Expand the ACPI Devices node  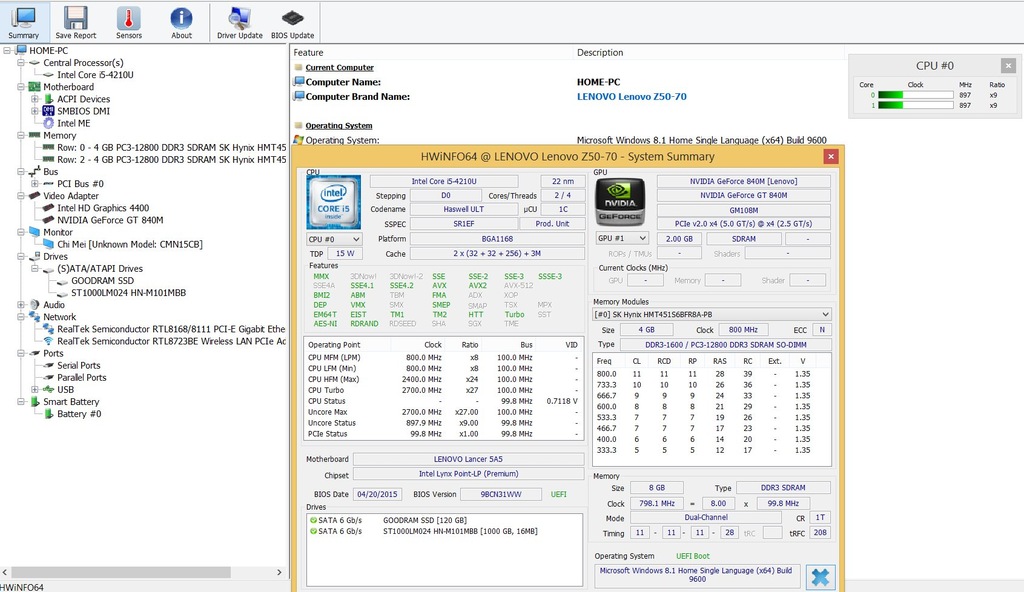[x=35, y=99]
